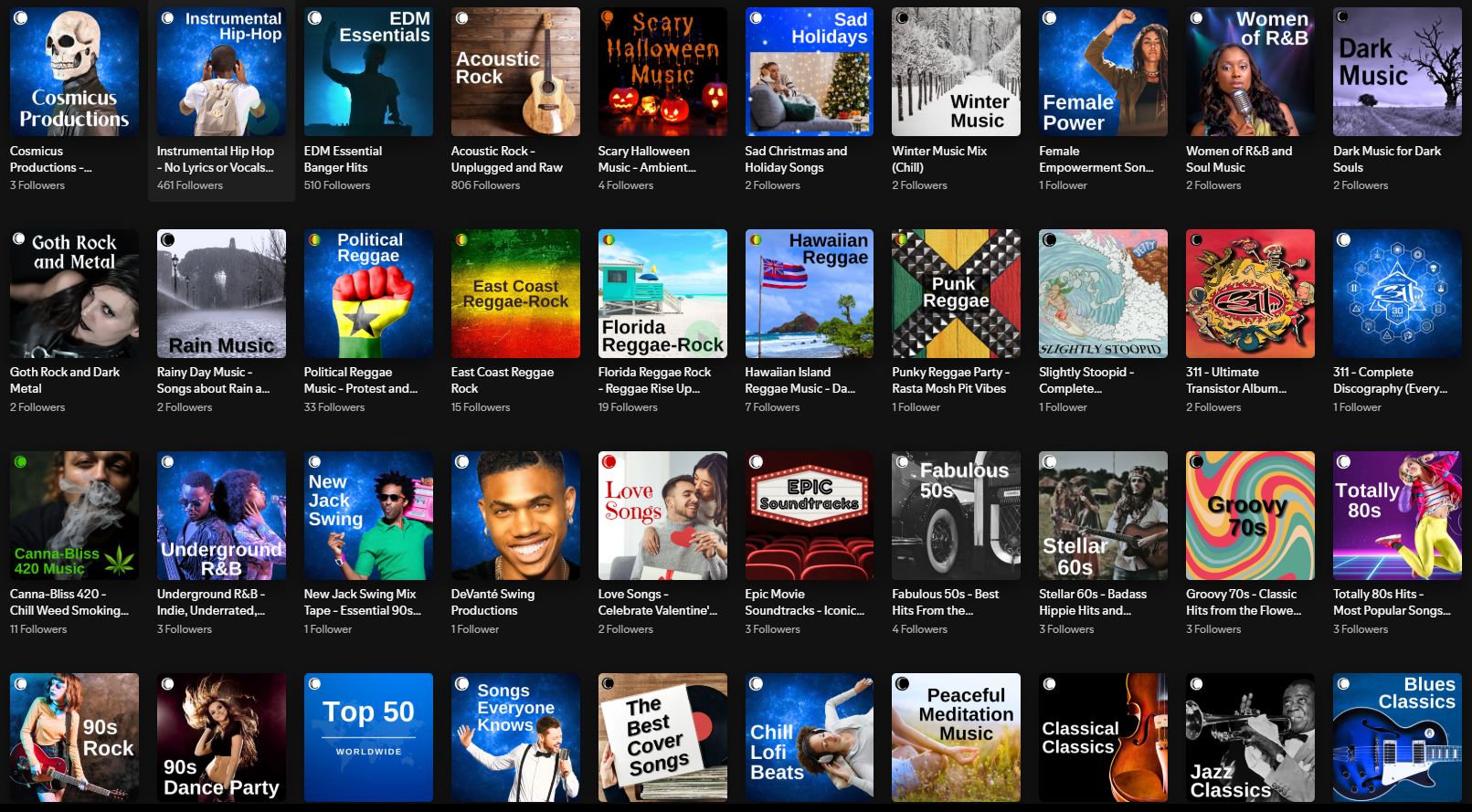The image size is (1472, 812).
Task: Click 'Hawaiian Island Reggae Music' title
Action: coord(800,380)
